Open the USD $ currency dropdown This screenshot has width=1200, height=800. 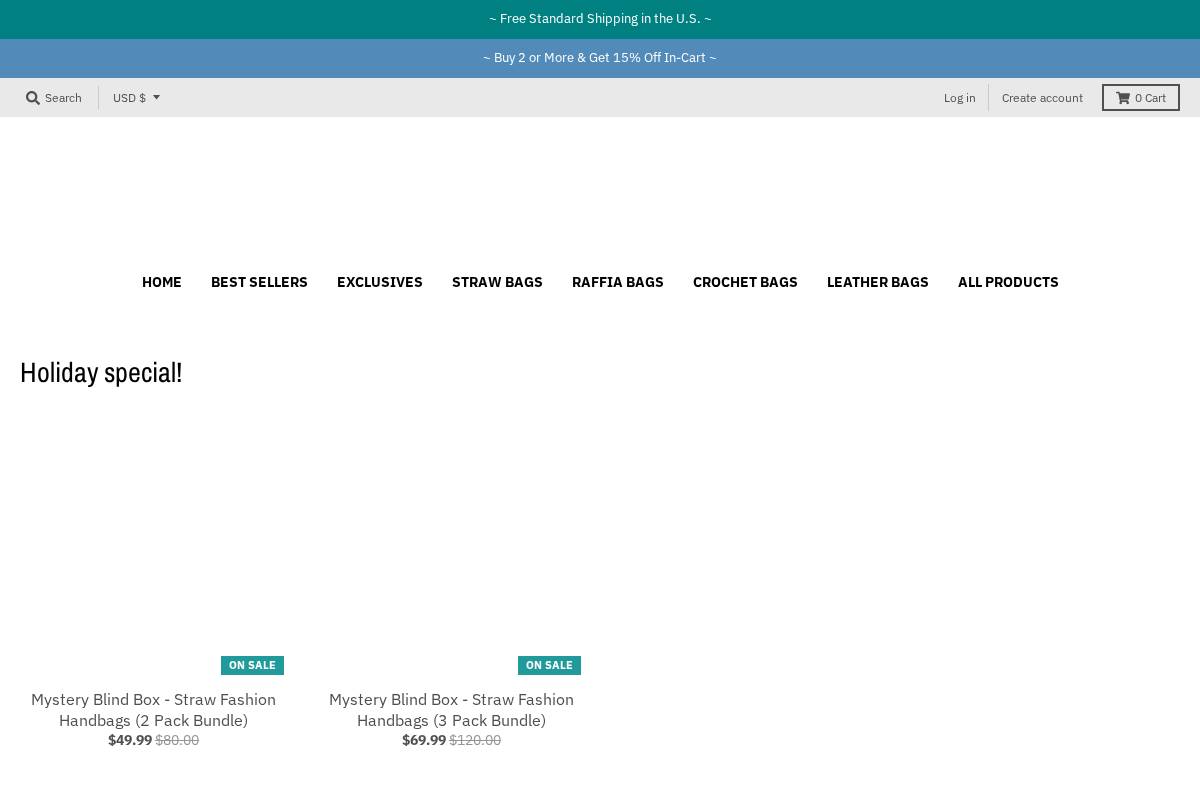click(x=129, y=97)
